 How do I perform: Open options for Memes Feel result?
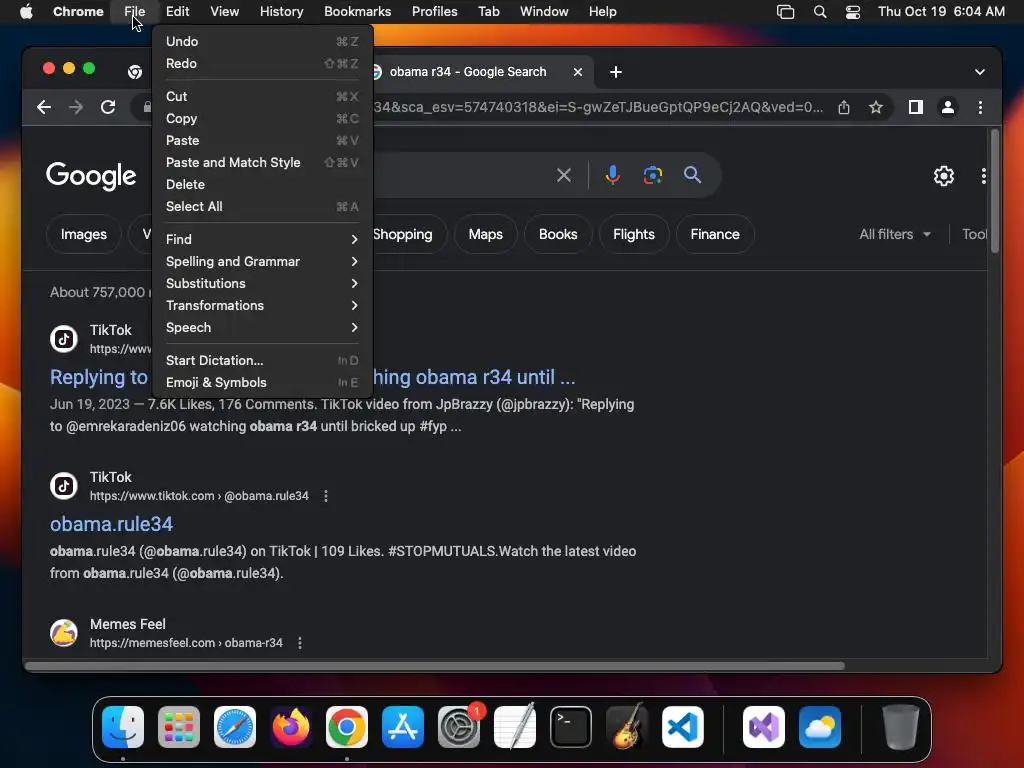pos(300,643)
